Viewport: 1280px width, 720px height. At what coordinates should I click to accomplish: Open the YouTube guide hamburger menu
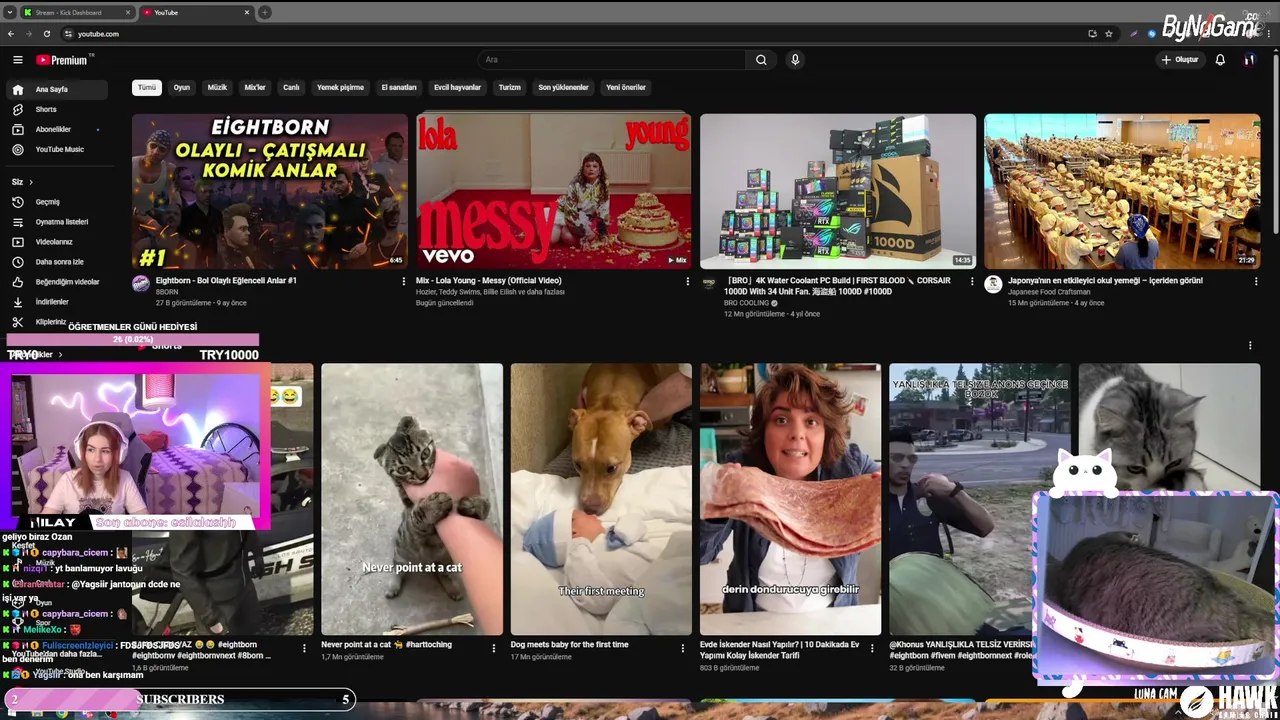[x=17, y=60]
